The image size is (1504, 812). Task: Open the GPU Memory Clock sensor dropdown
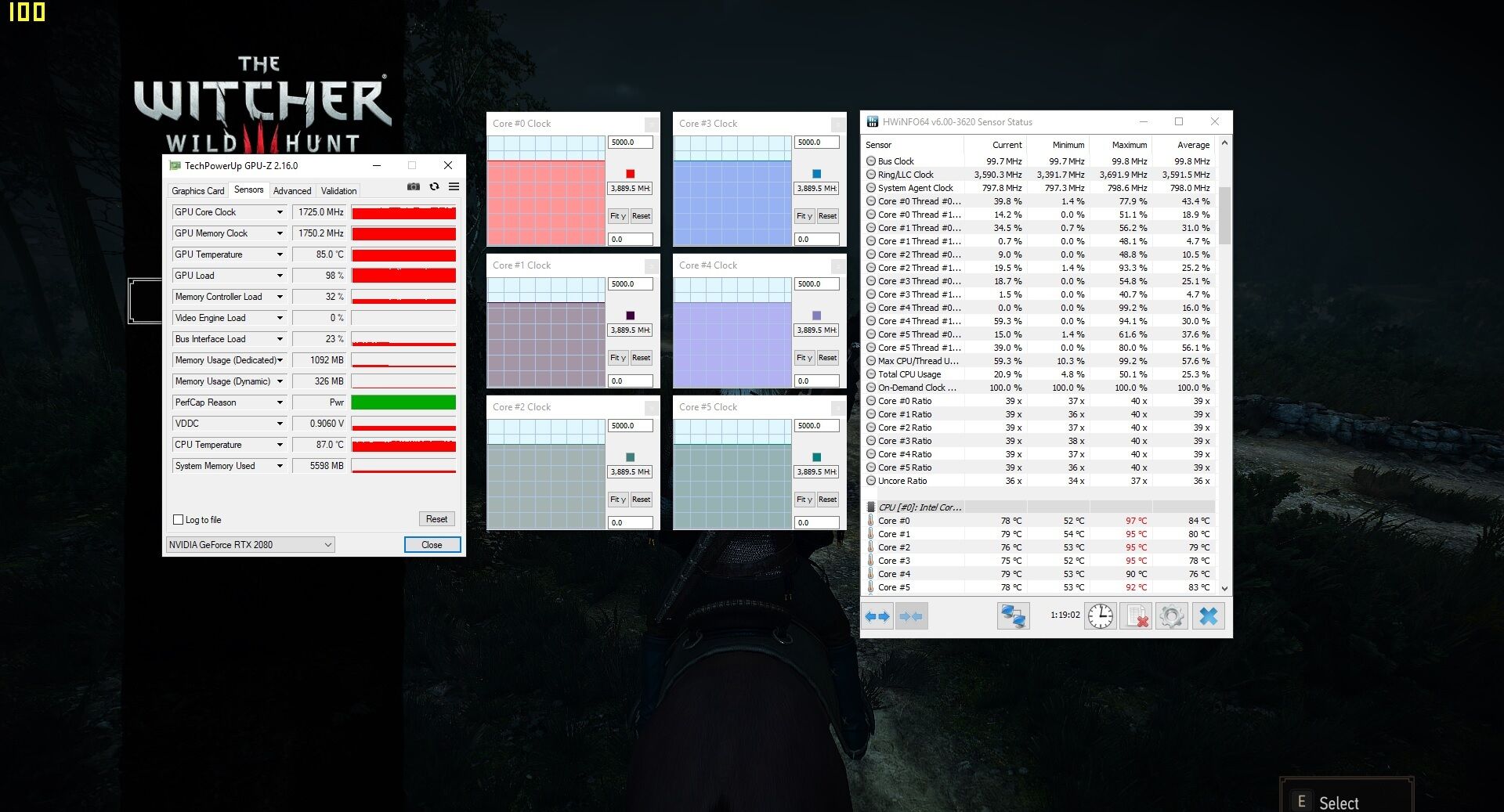coord(280,233)
